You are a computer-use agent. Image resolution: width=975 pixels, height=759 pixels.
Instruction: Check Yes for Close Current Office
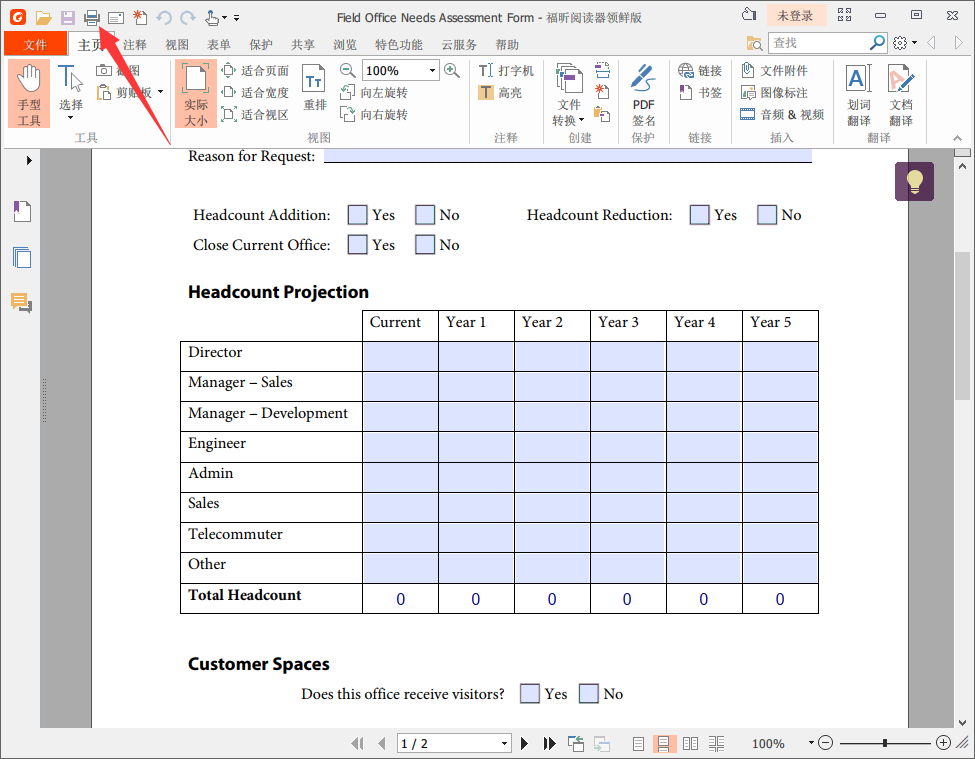click(357, 245)
